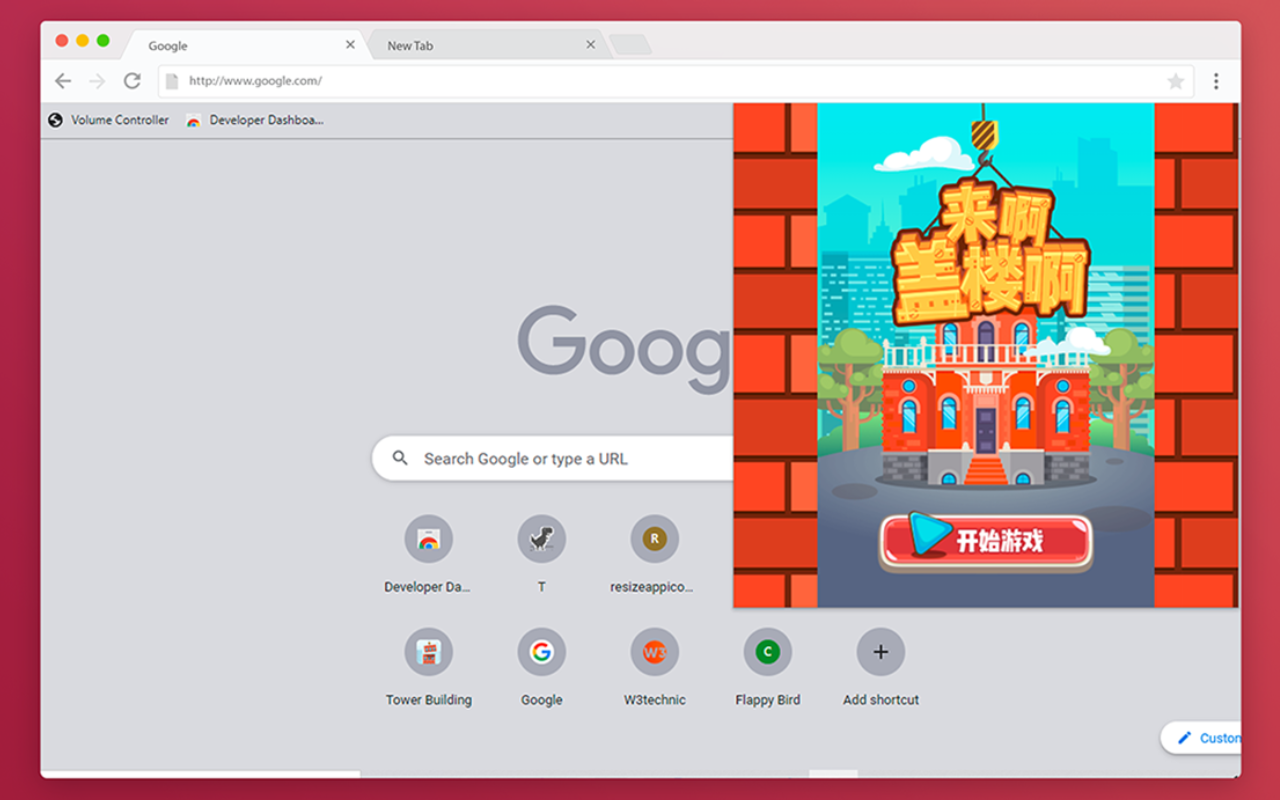Minimize the window with the yellow button
The height and width of the screenshot is (800, 1280).
(x=82, y=40)
